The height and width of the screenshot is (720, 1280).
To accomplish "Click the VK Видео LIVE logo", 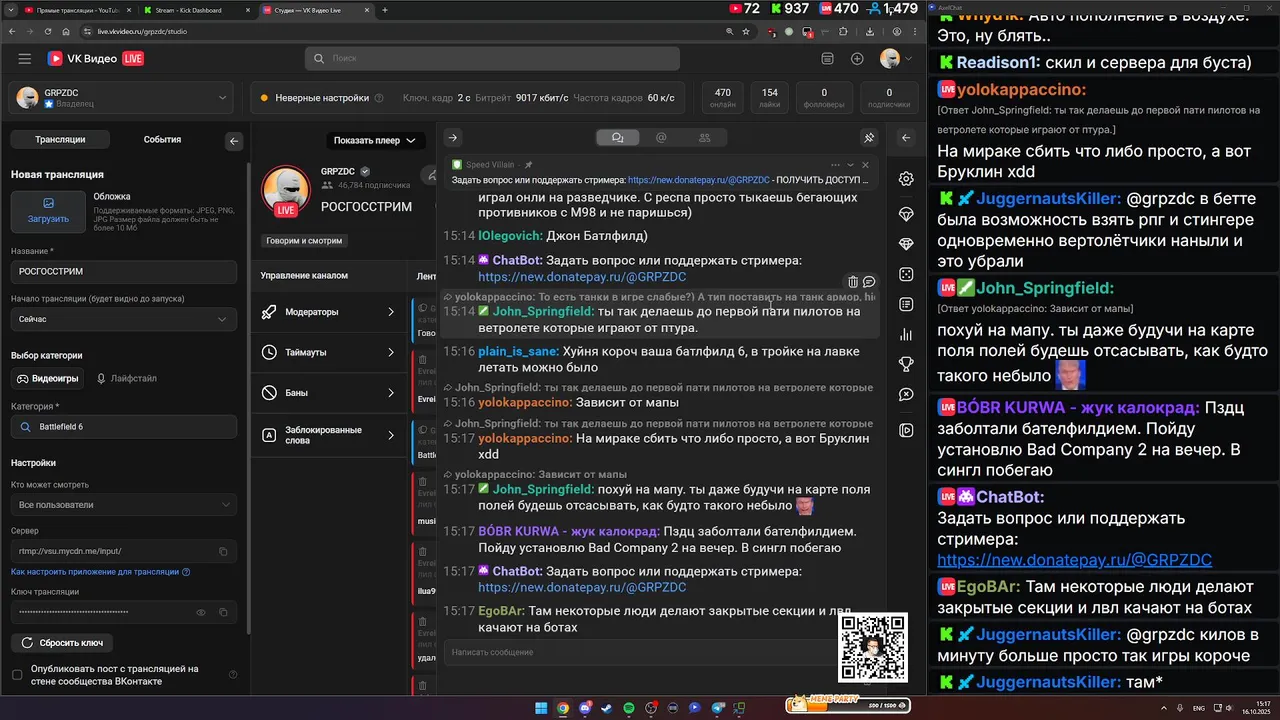I will (96, 59).
